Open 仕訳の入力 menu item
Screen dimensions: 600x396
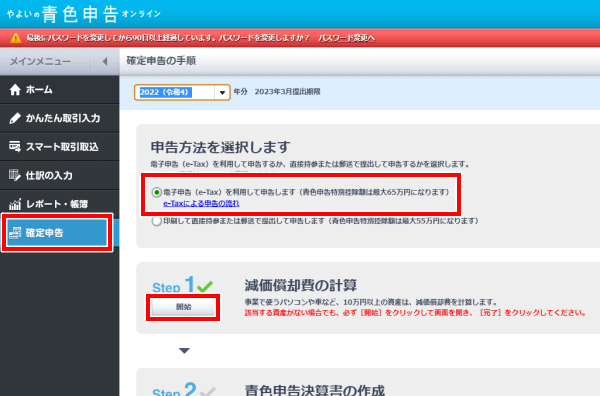[60, 175]
